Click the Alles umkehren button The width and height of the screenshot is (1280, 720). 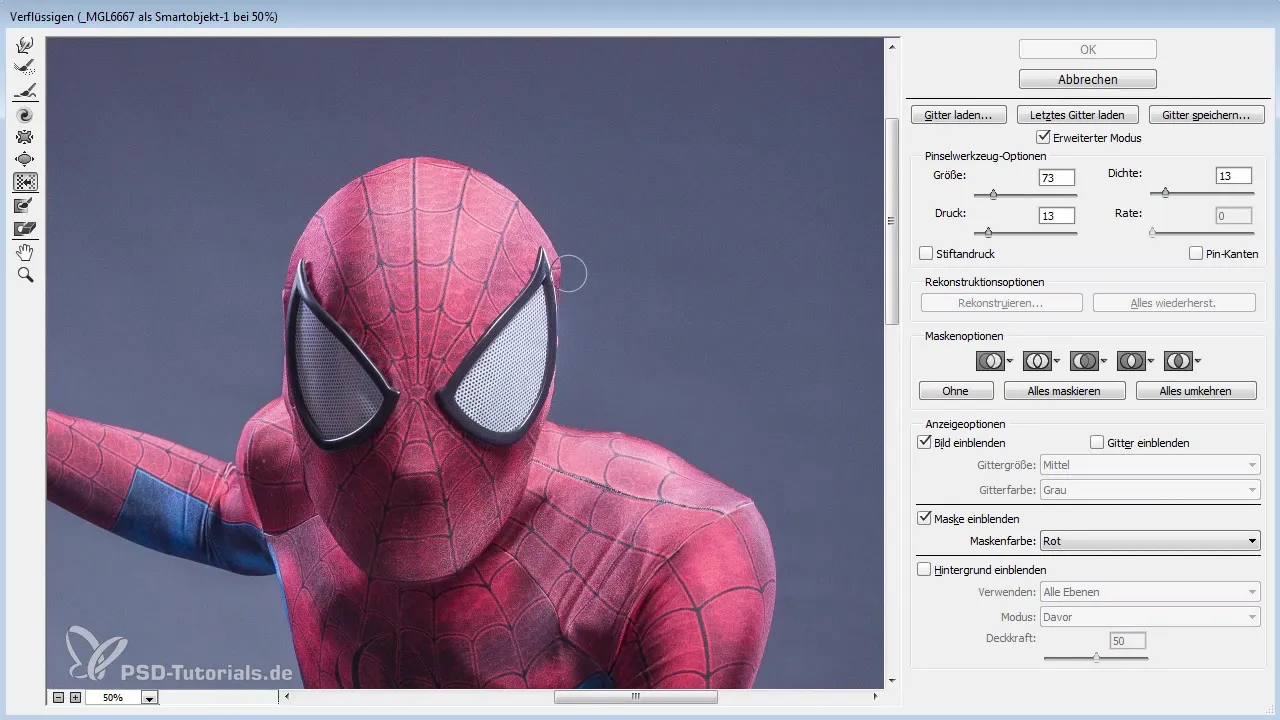pyautogui.click(x=1196, y=391)
